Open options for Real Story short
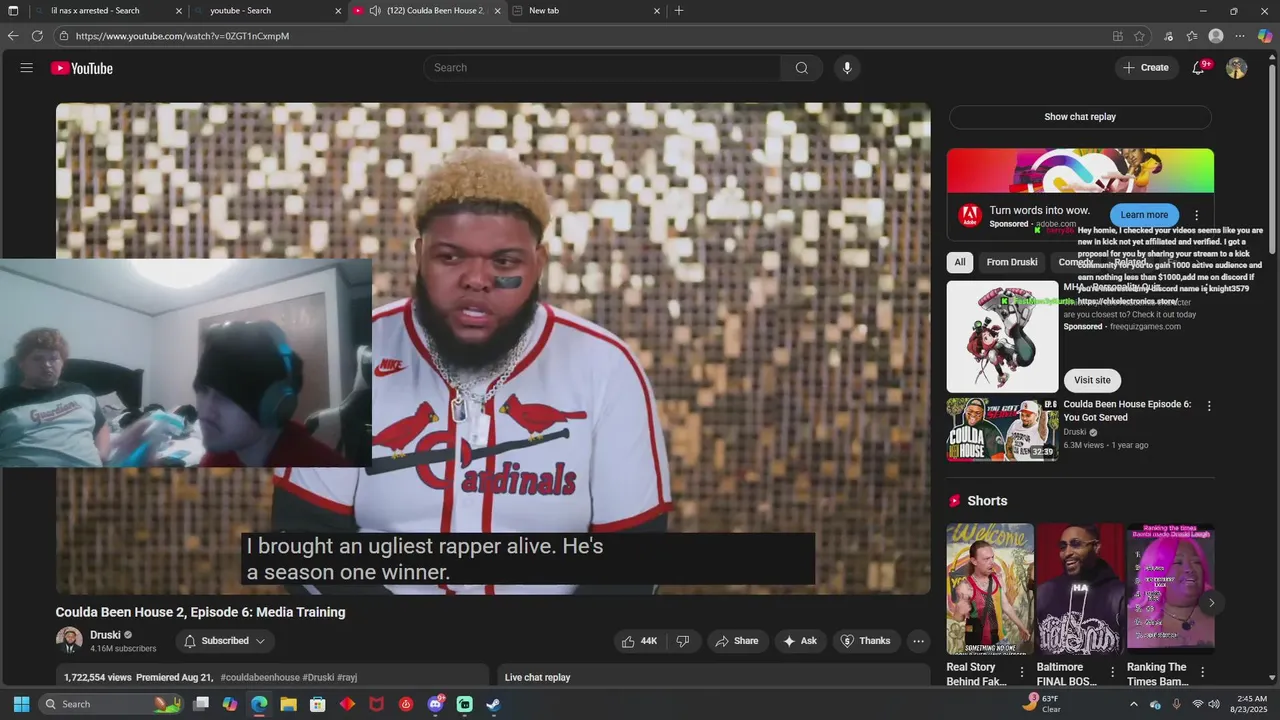The height and width of the screenshot is (720, 1280). point(1022,673)
